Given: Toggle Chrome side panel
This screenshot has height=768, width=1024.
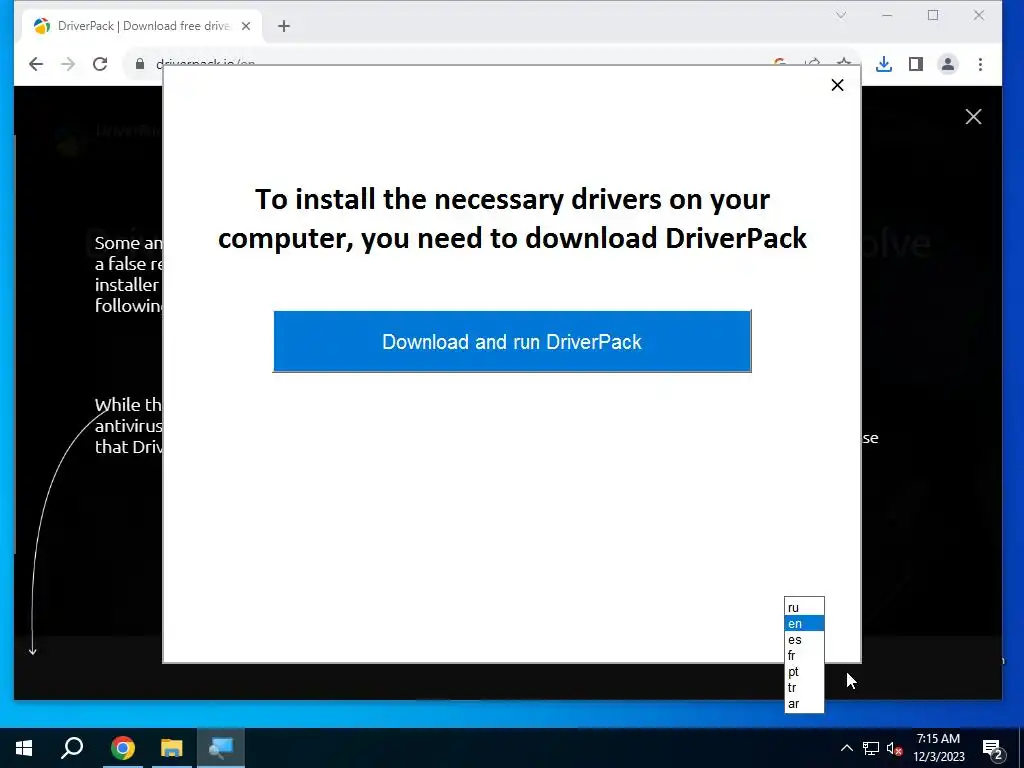Looking at the screenshot, I should click(x=916, y=64).
